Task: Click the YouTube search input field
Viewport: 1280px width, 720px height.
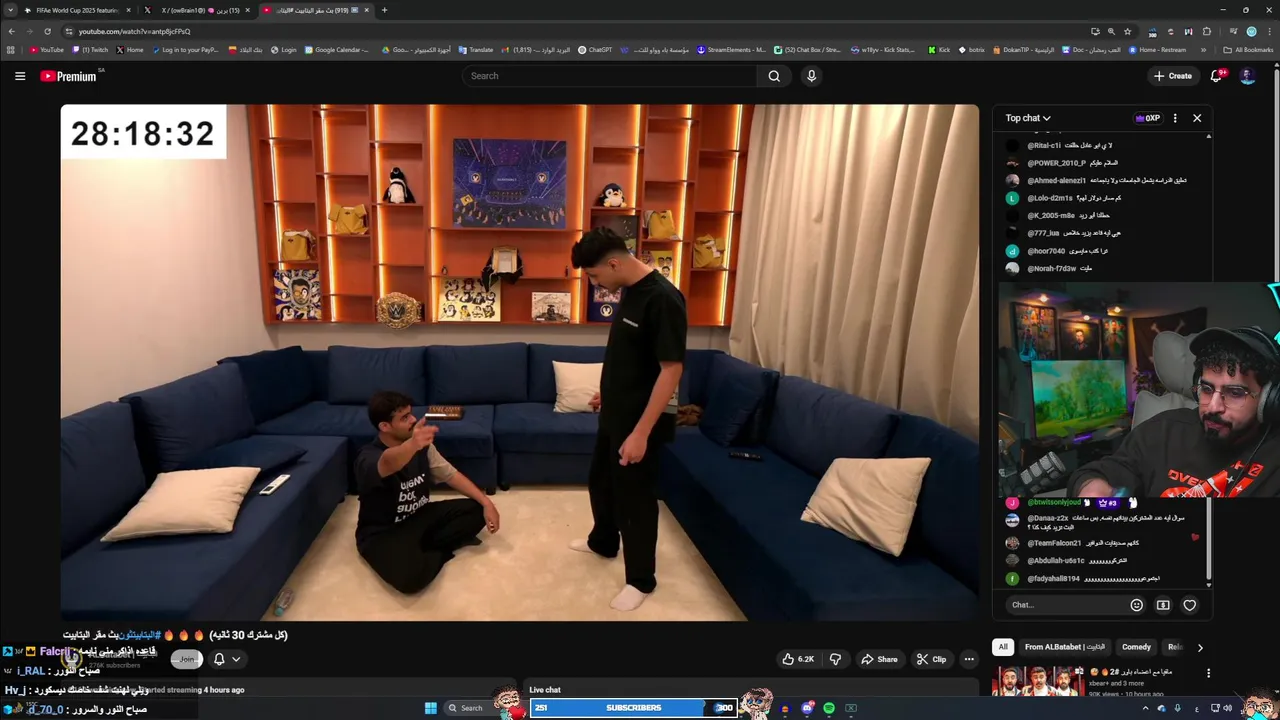Action: click(x=610, y=76)
